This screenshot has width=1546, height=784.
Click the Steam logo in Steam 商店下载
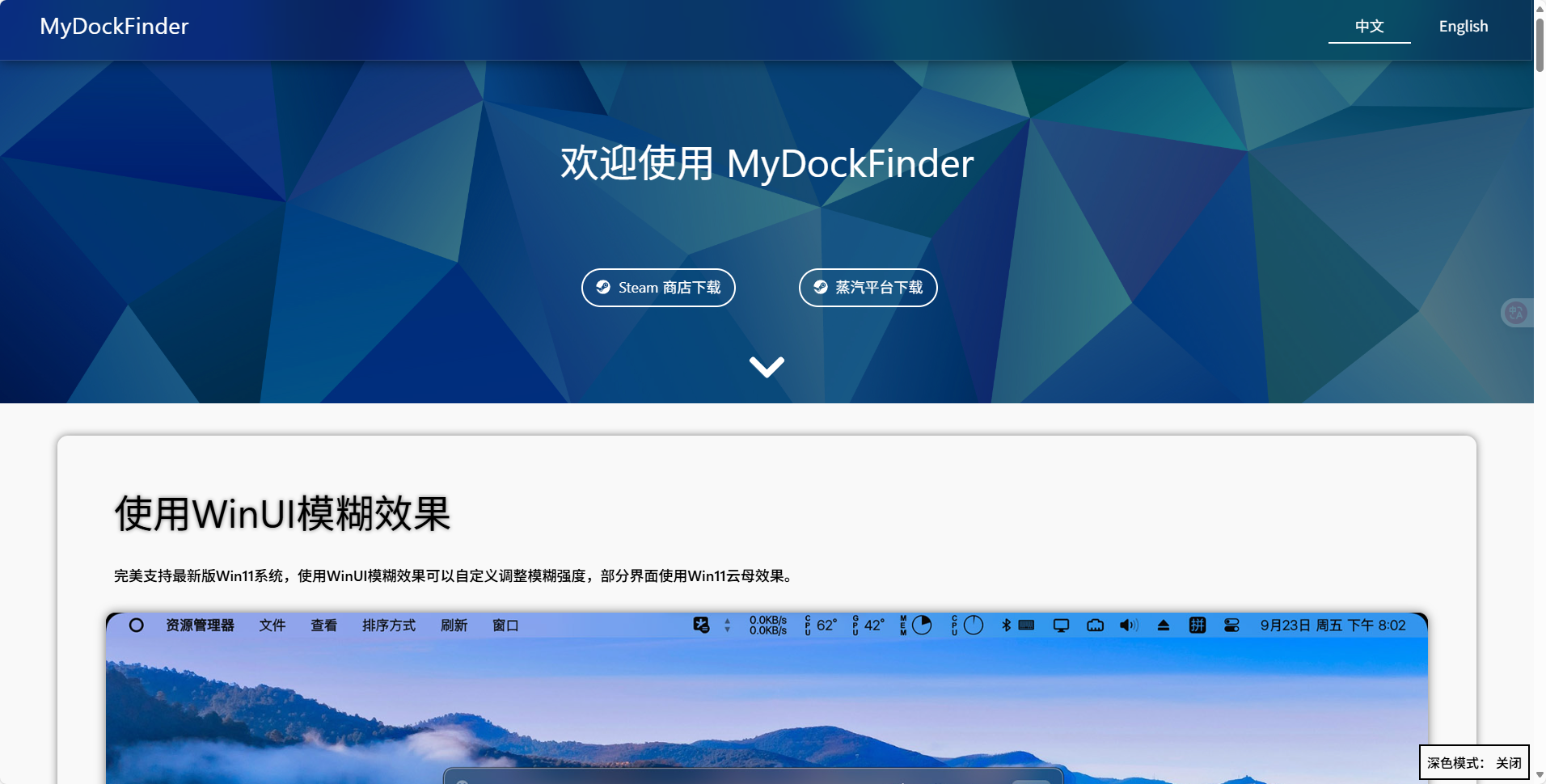click(x=603, y=287)
